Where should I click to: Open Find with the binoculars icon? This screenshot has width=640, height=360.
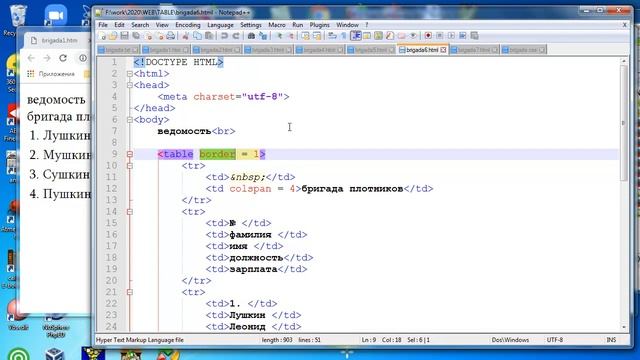tap(251, 36)
